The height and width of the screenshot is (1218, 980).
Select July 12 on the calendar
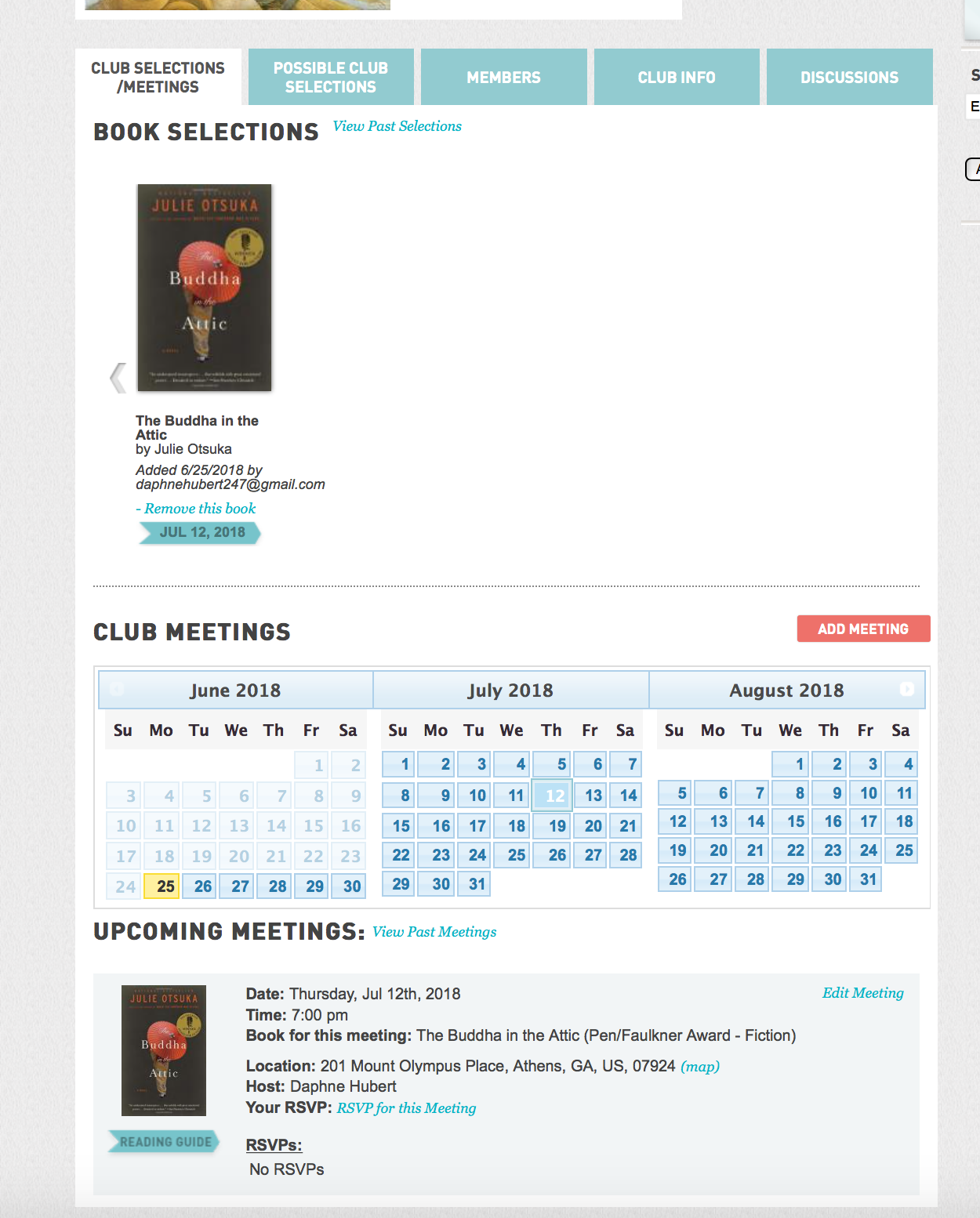(553, 796)
